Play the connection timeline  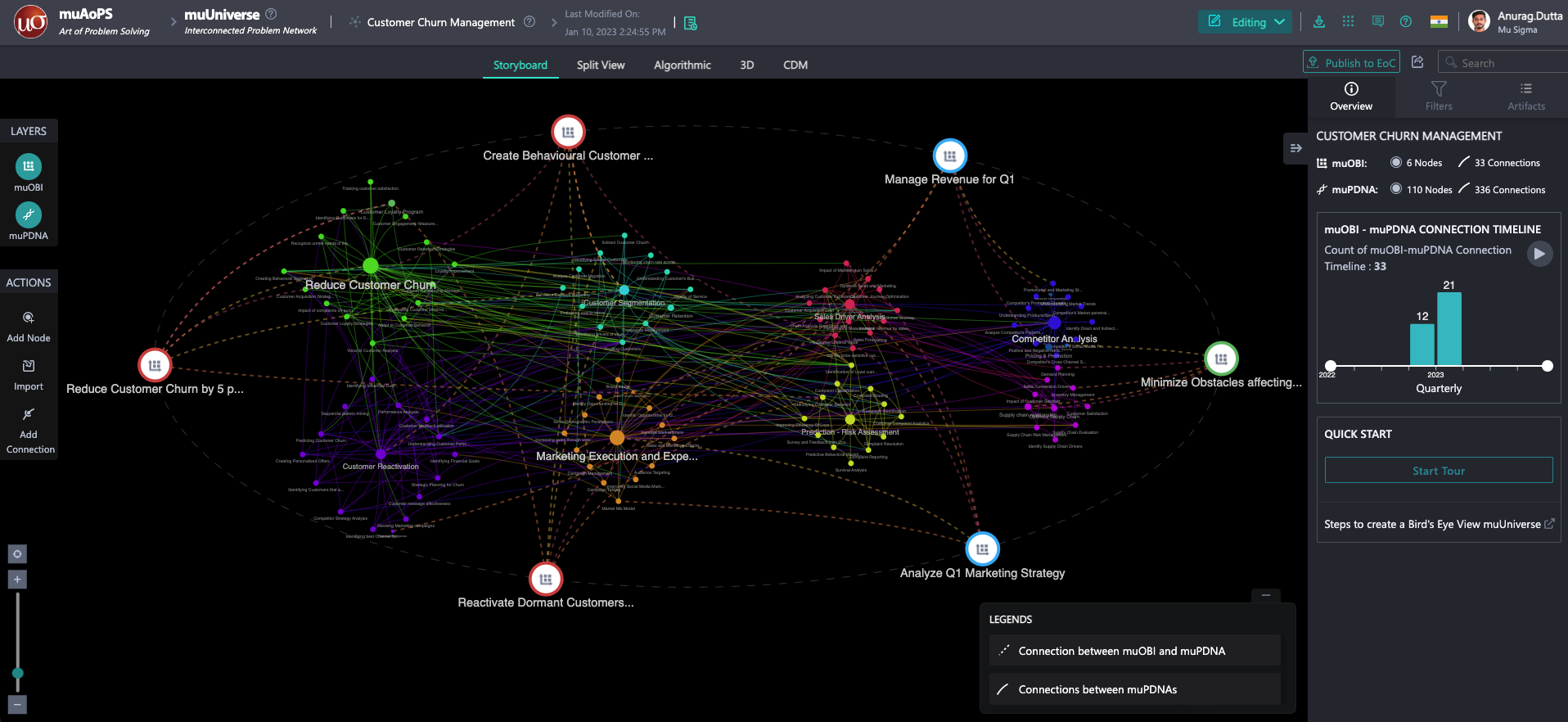pos(1539,254)
